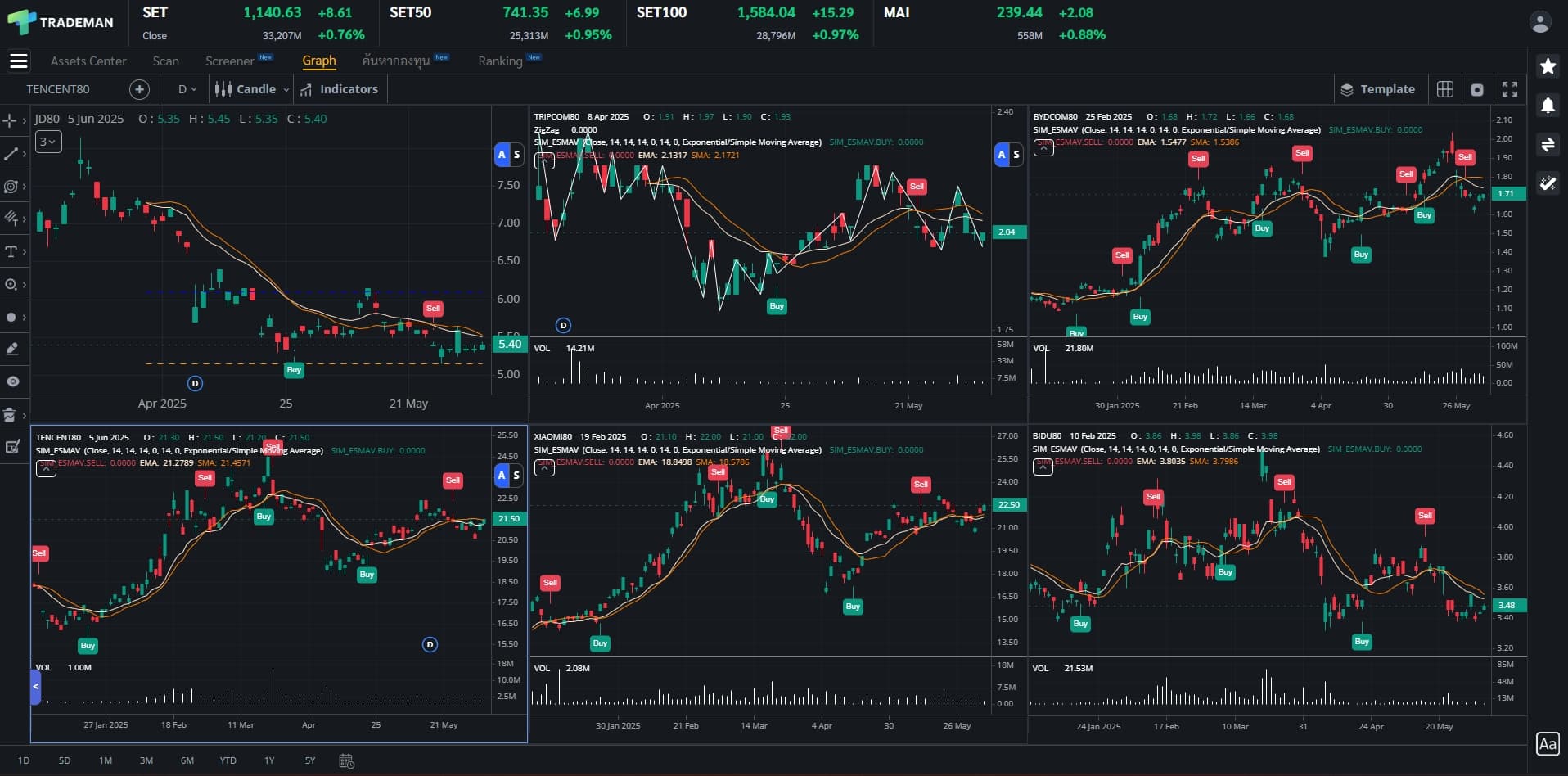Image resolution: width=1568 pixels, height=776 pixels.
Task: Open the bell alerts panel
Action: pyautogui.click(x=1548, y=105)
